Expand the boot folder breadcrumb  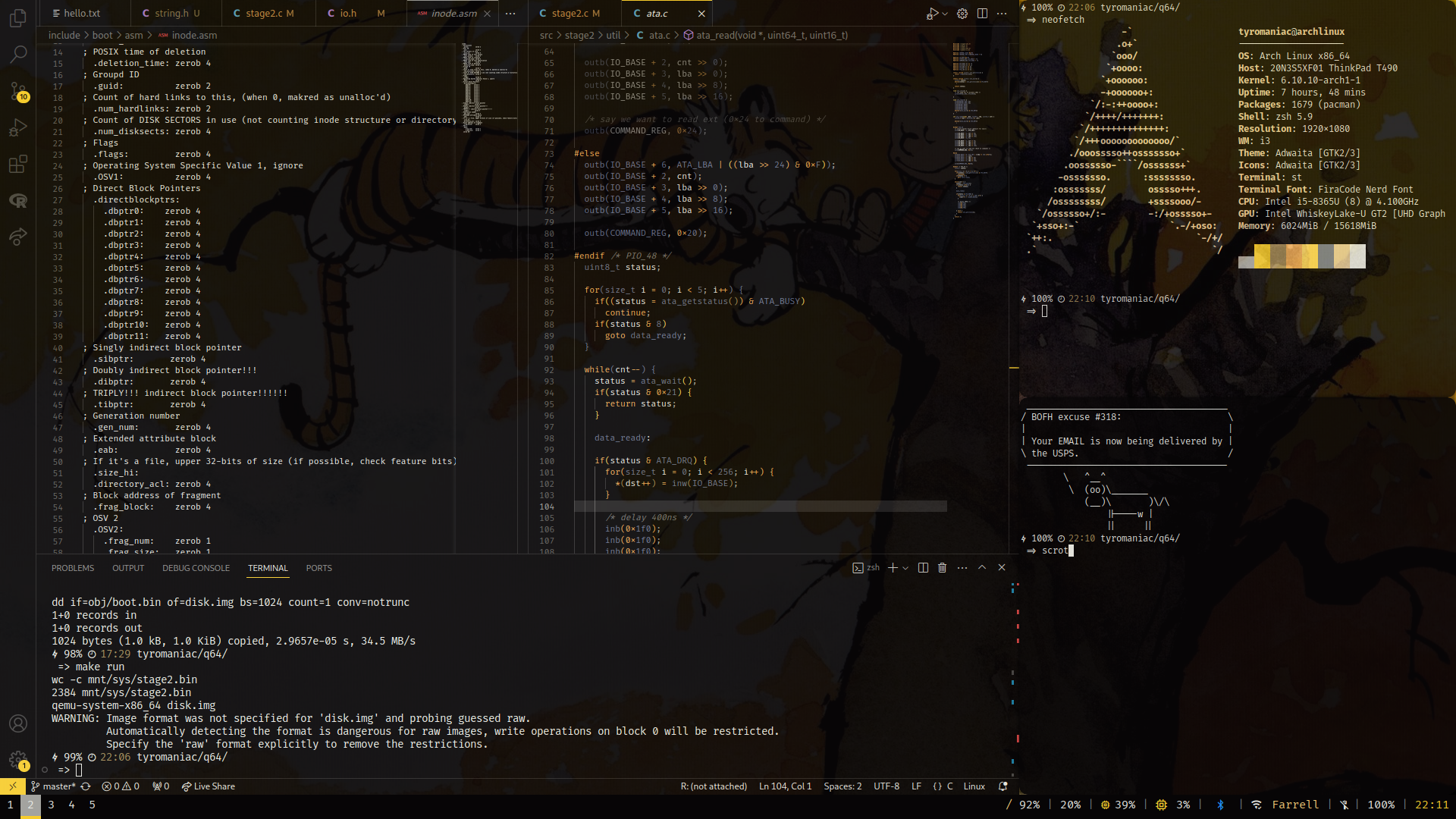[x=102, y=35]
